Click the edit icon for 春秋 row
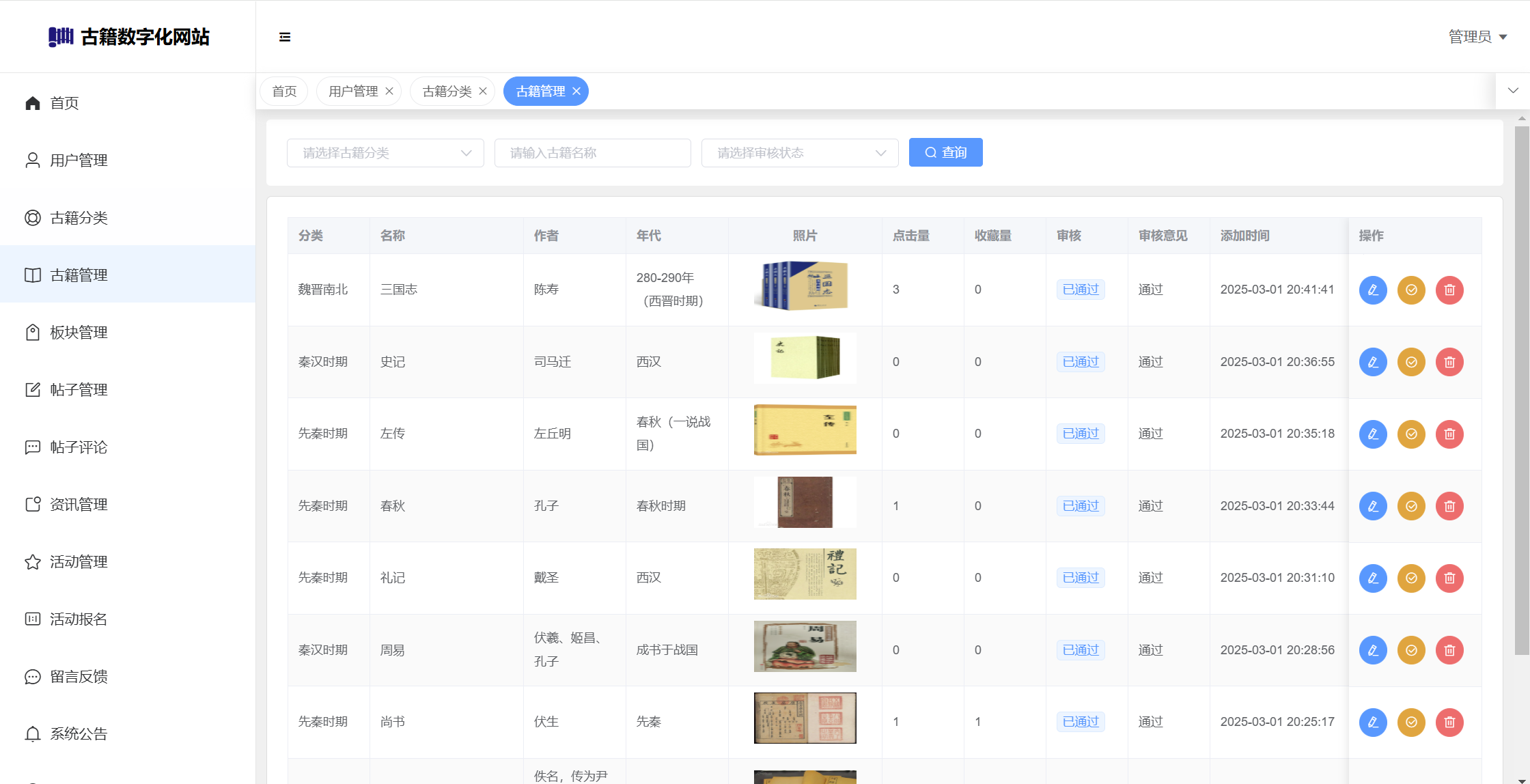This screenshot has height=784, width=1530. (1373, 506)
